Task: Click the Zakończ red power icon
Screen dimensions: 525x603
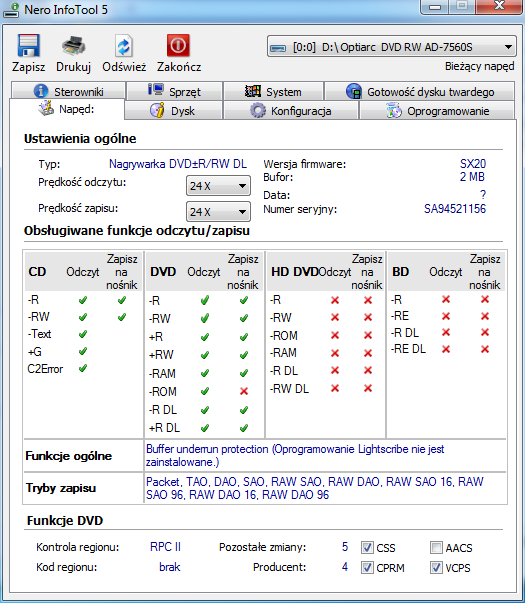Action: [x=178, y=45]
